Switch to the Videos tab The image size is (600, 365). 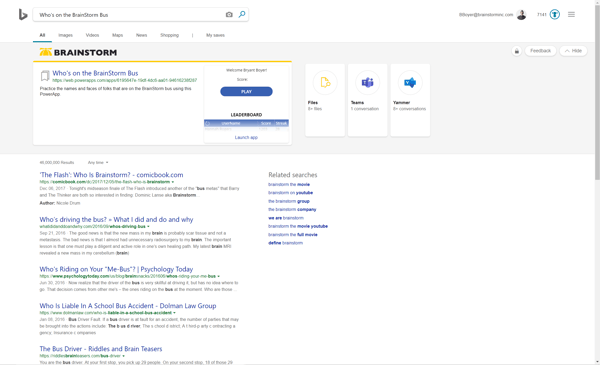(x=92, y=35)
